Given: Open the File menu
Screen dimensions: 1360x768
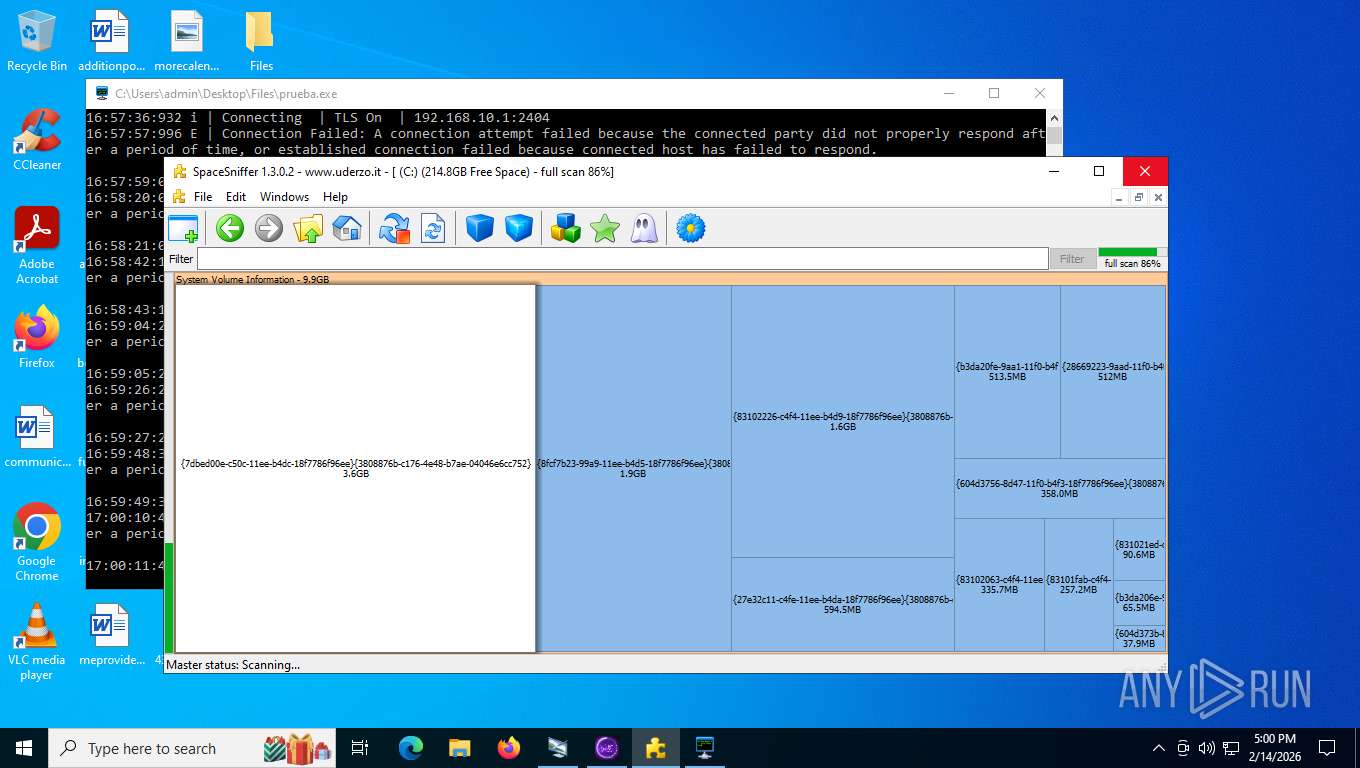Looking at the screenshot, I should [x=203, y=197].
